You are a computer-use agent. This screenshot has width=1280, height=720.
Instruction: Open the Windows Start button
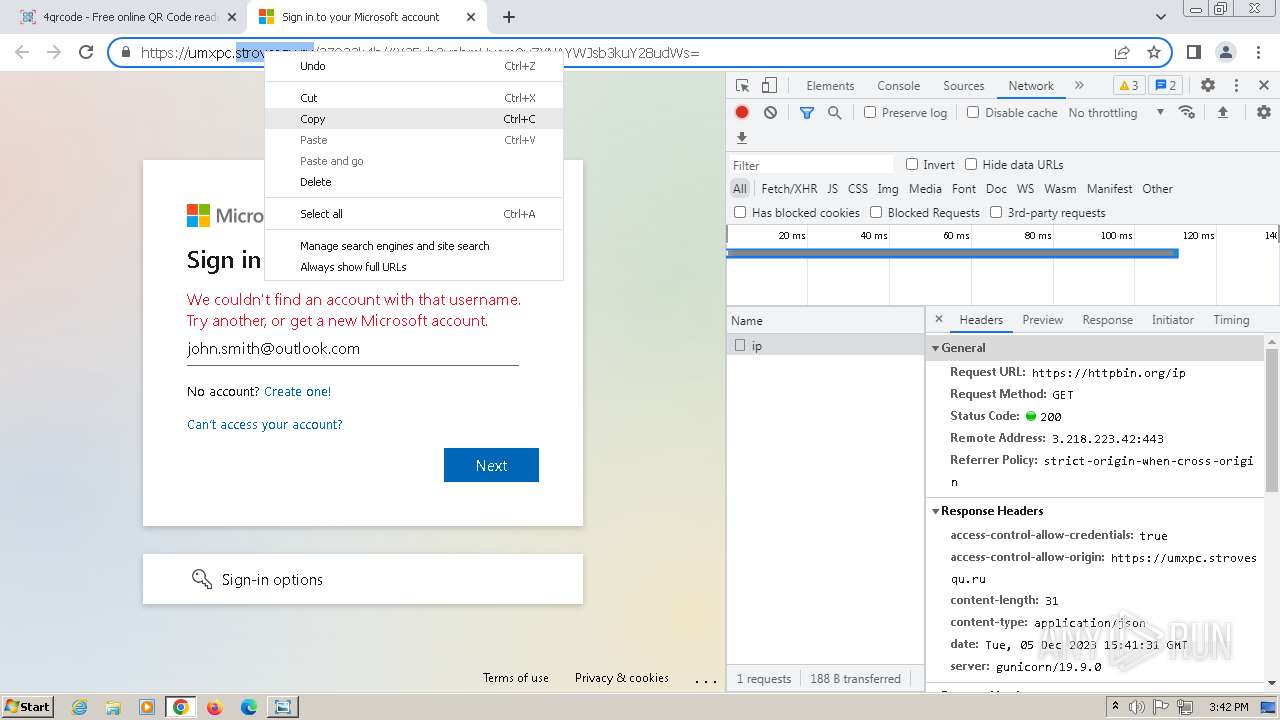(28, 707)
